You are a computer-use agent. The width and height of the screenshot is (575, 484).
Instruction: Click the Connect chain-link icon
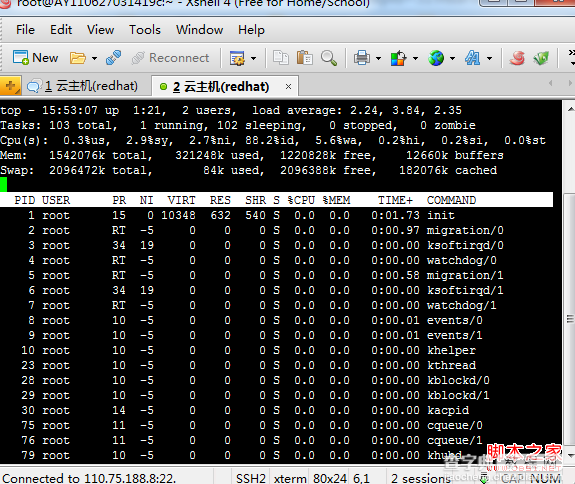(x=113, y=58)
